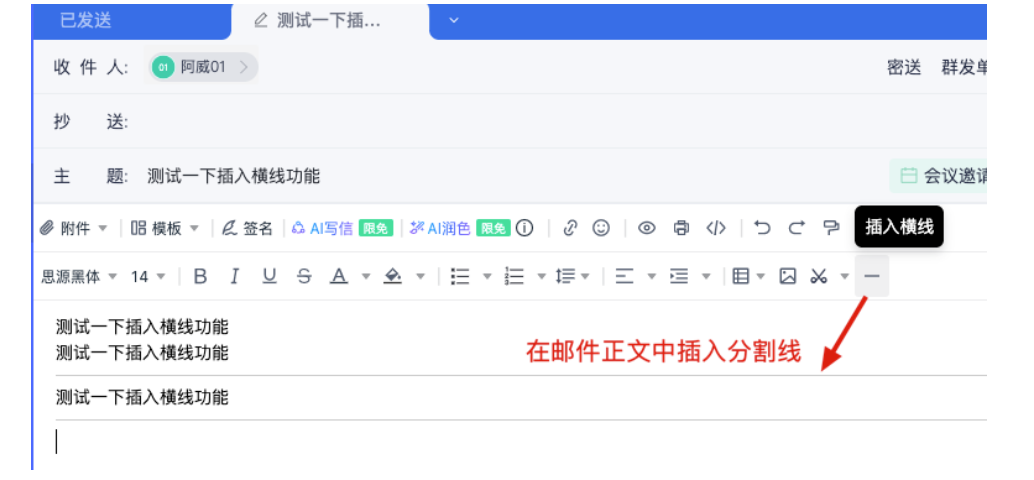The width and height of the screenshot is (1034, 480).
Task: Apply the current font color
Action: pyautogui.click(x=339, y=276)
